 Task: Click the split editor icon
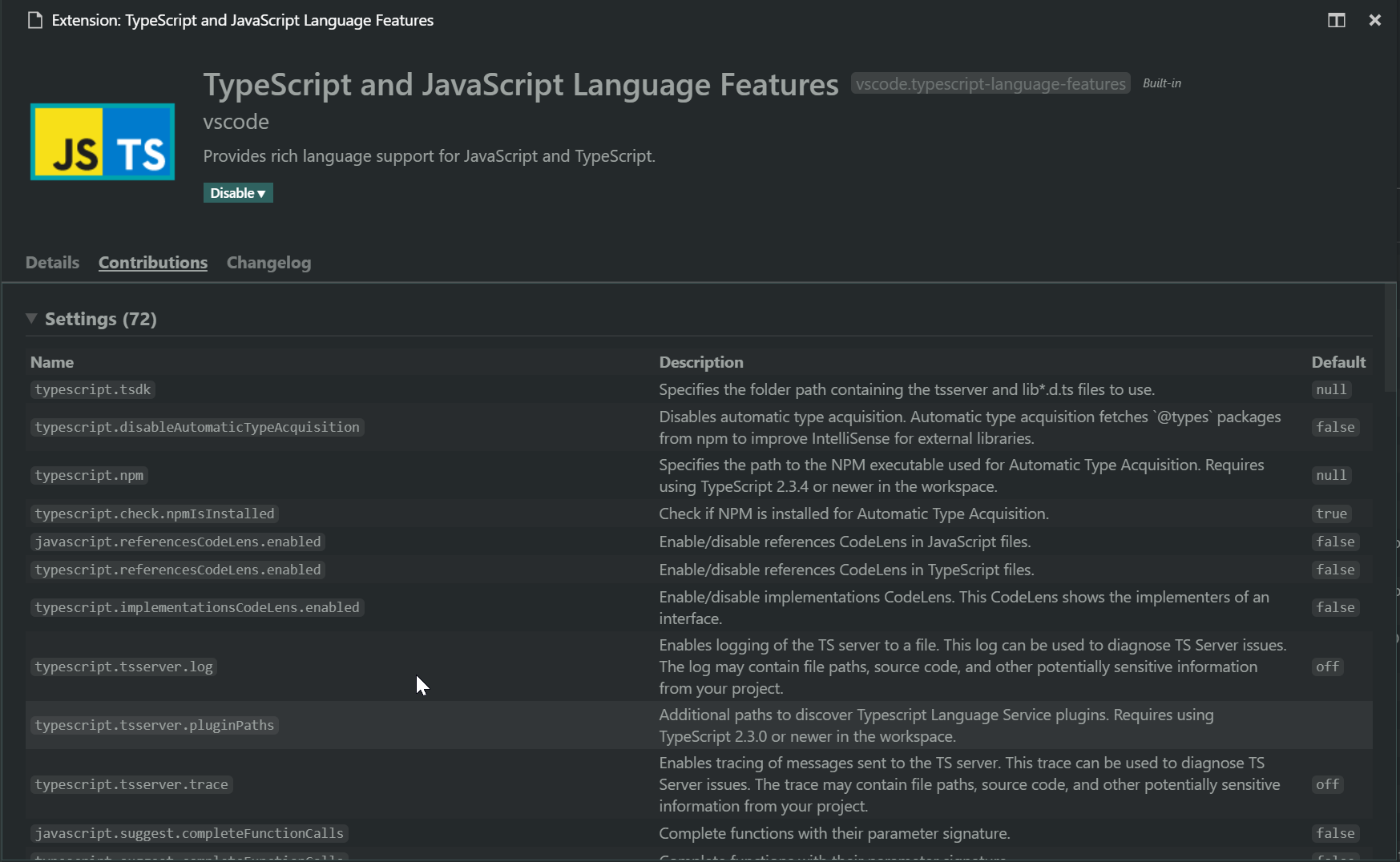[x=1337, y=20]
